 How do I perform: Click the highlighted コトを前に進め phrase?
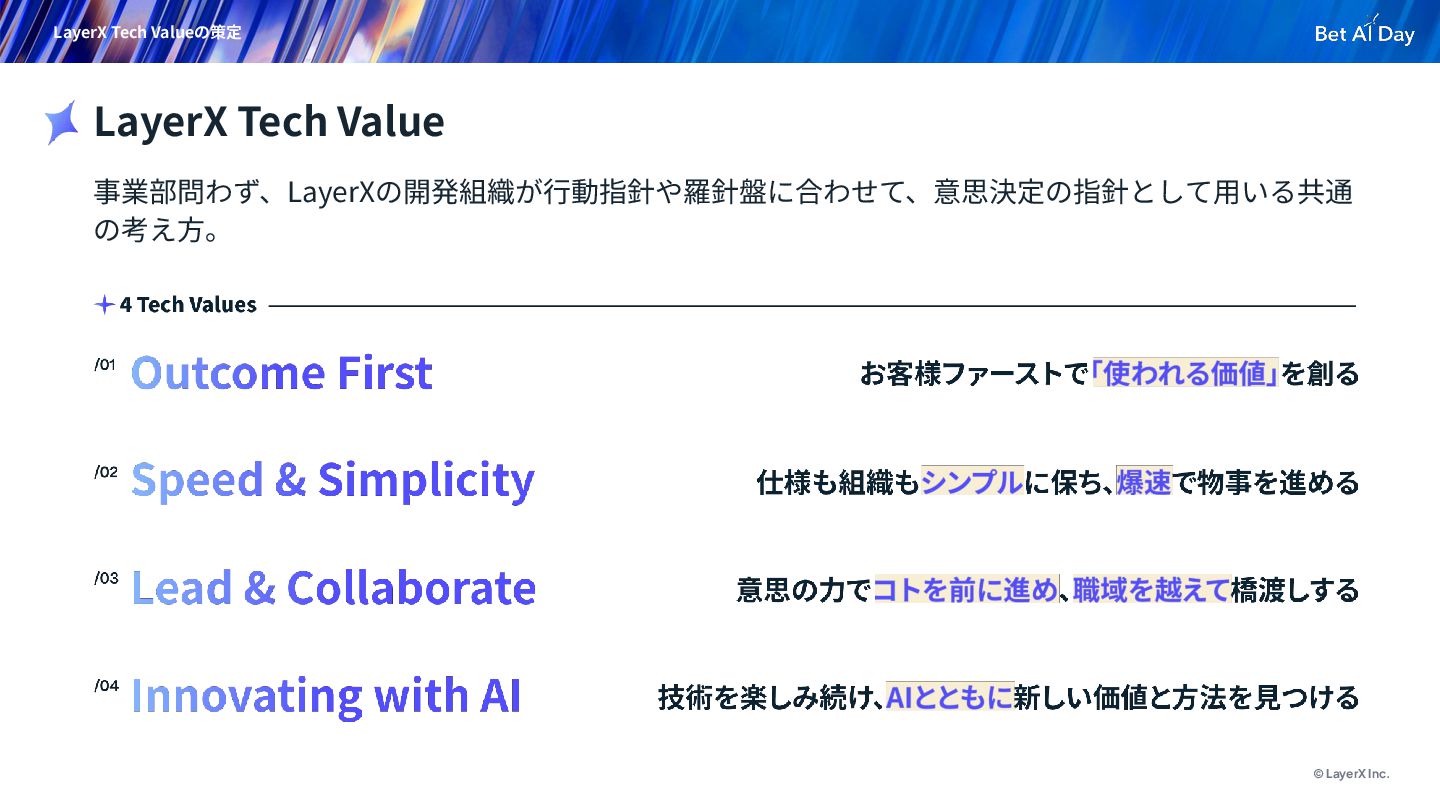pyautogui.click(x=966, y=590)
